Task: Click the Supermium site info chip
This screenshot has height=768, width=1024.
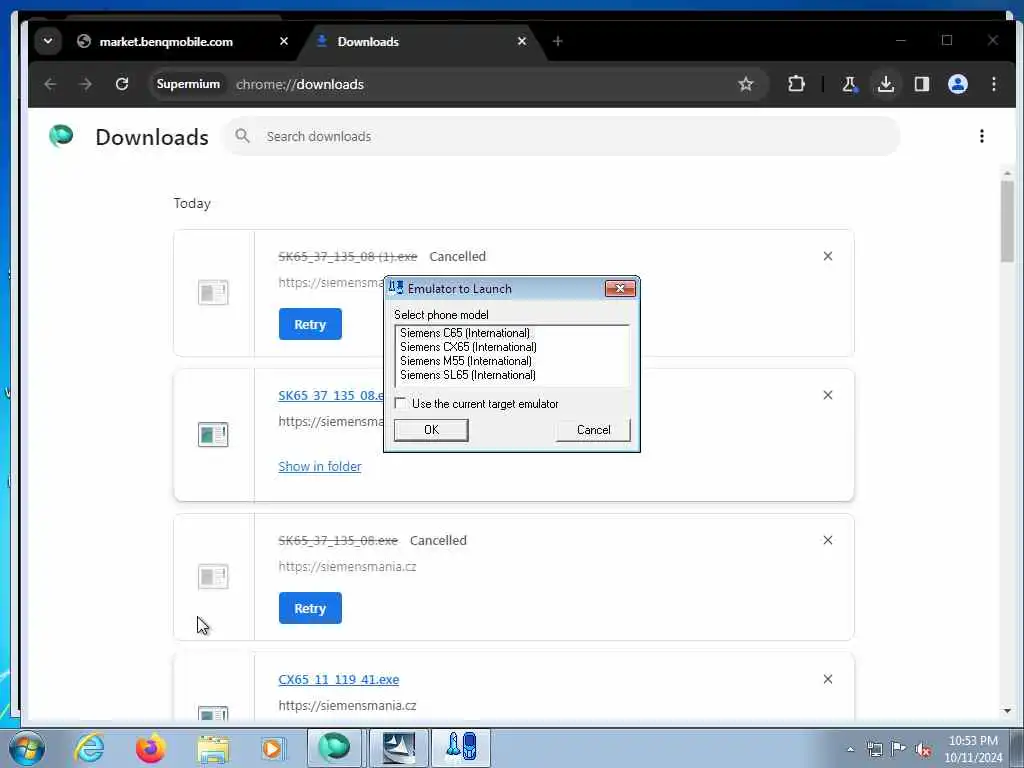Action: pyautogui.click(x=188, y=84)
